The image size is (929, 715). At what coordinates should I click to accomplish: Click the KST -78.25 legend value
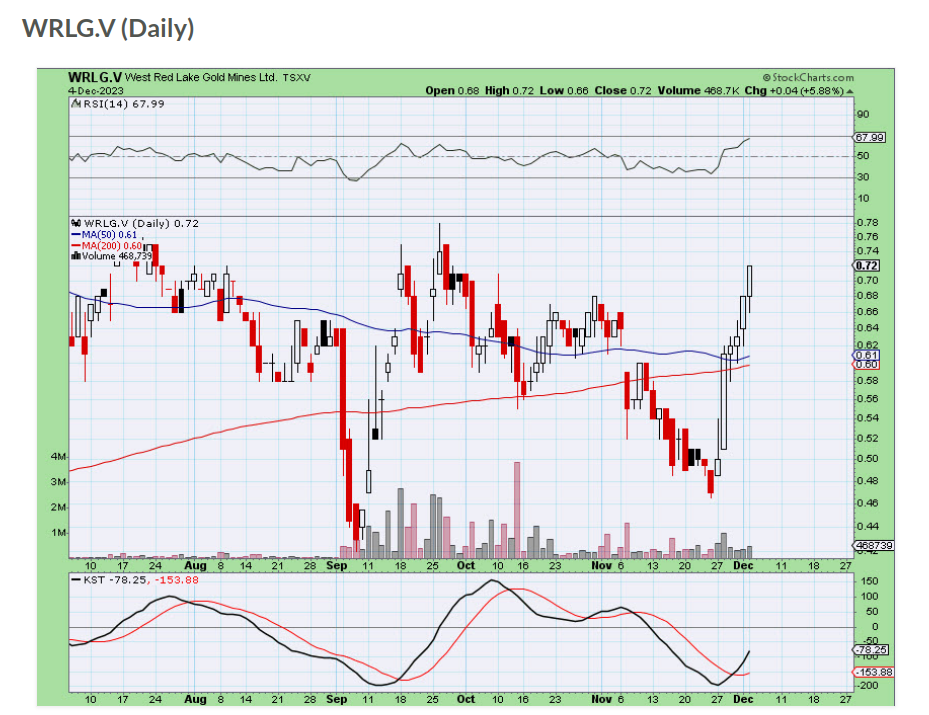[x=117, y=580]
